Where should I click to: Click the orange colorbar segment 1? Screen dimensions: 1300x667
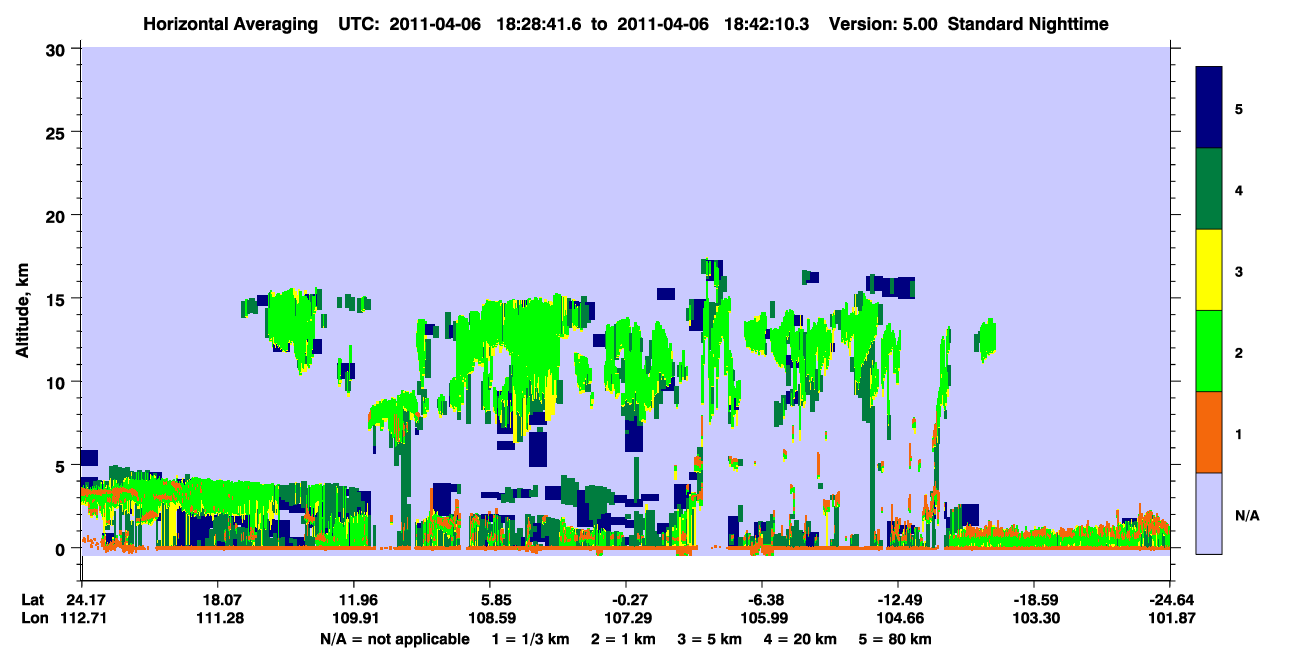[x=1209, y=432]
